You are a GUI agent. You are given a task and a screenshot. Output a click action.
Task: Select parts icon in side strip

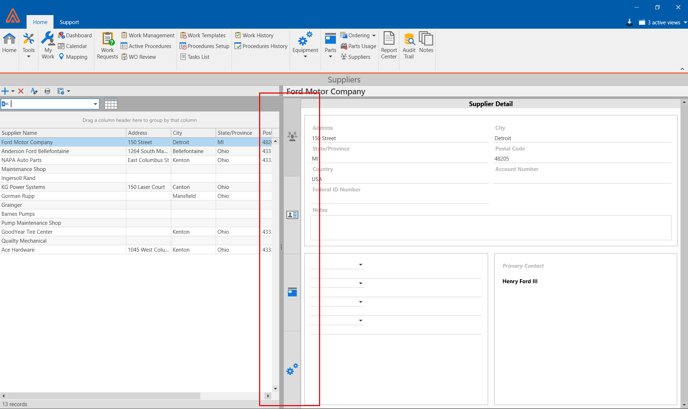coord(292,292)
